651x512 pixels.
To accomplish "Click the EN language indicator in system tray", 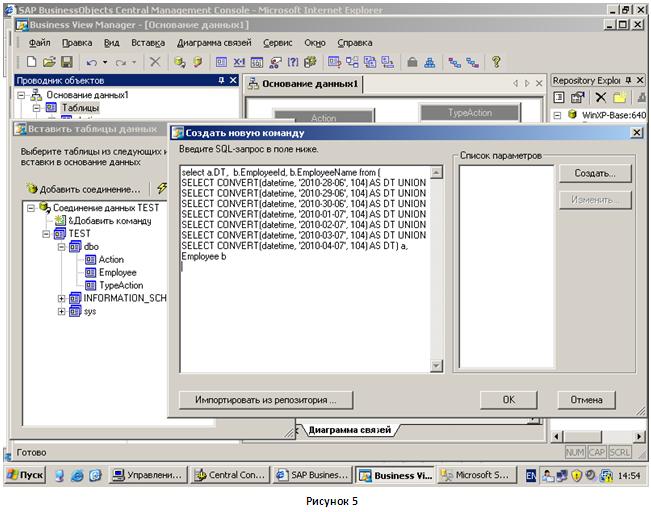I will [x=531, y=475].
